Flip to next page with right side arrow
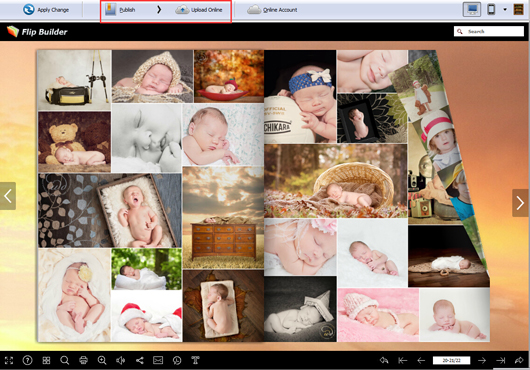This screenshot has width=530, height=370. coord(520,203)
